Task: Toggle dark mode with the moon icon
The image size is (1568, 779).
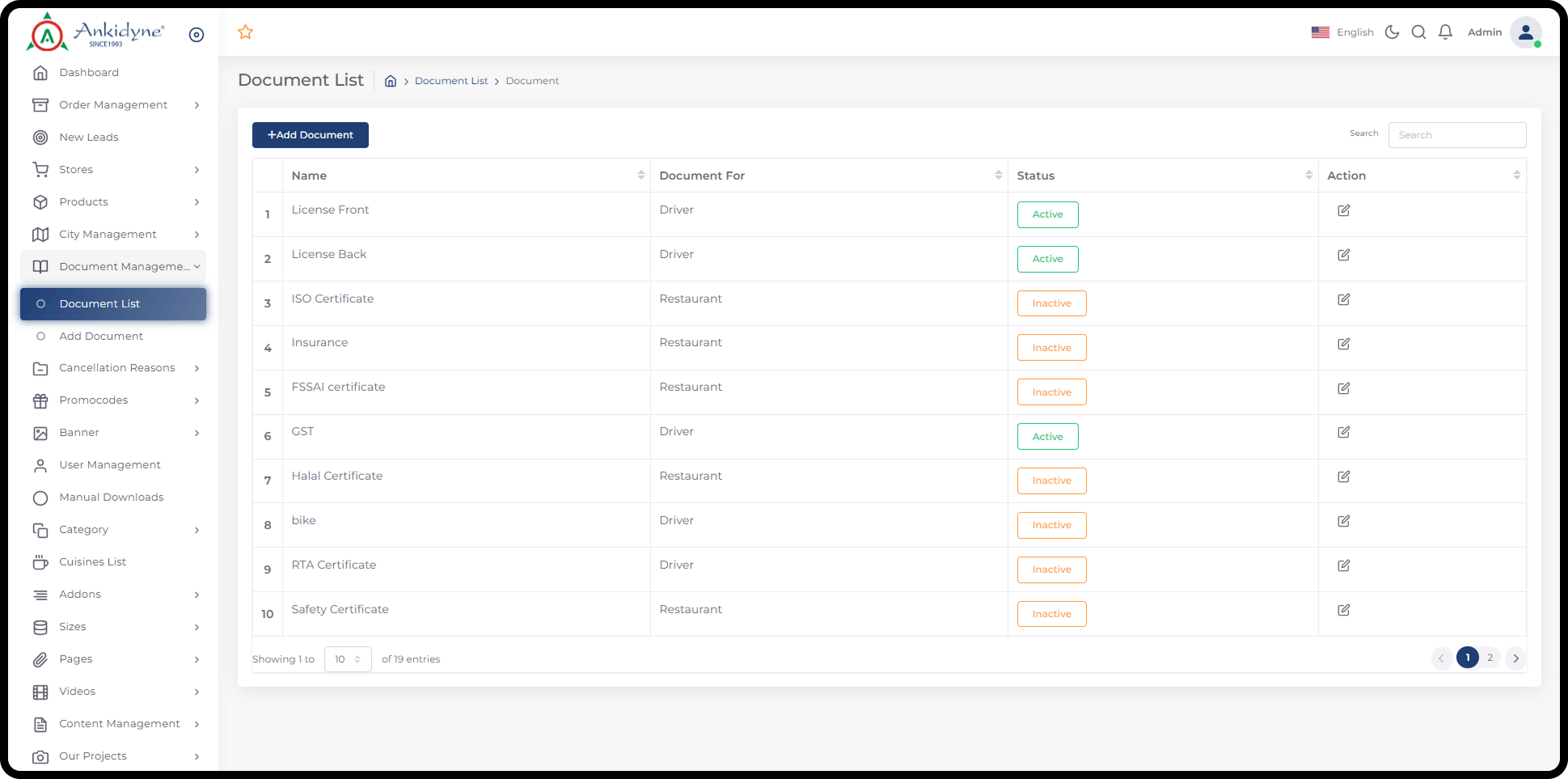Action: (1392, 32)
